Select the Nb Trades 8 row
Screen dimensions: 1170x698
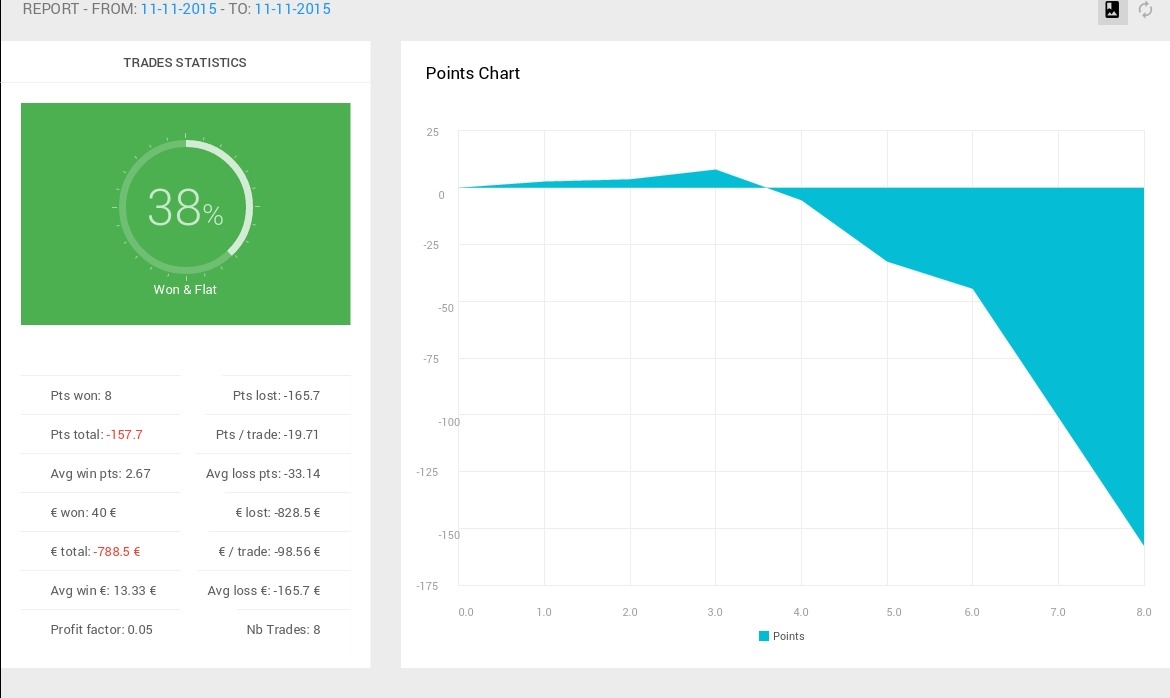[x=275, y=629]
